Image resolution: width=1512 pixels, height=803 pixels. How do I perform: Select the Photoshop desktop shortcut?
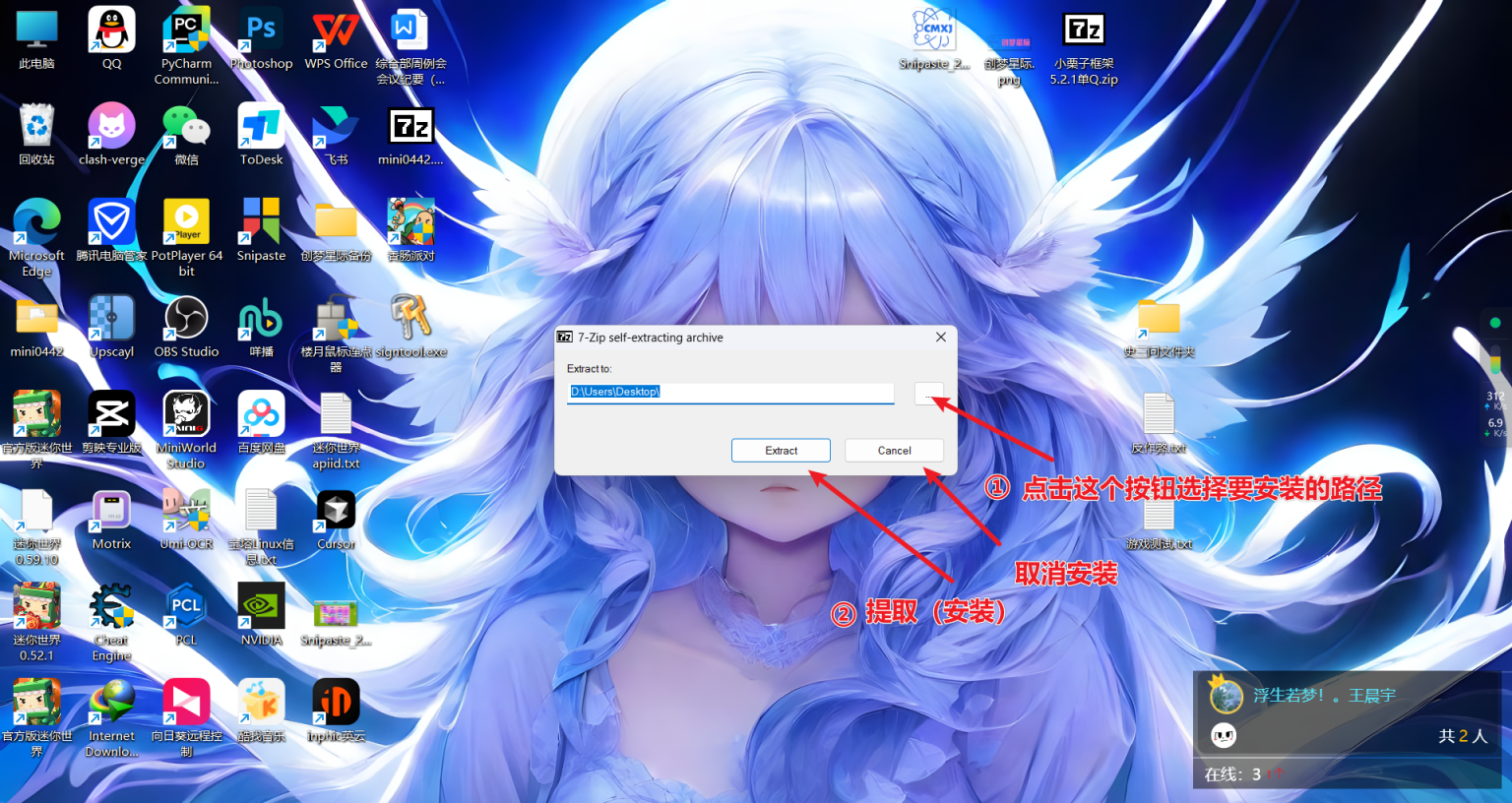pyautogui.click(x=261, y=40)
